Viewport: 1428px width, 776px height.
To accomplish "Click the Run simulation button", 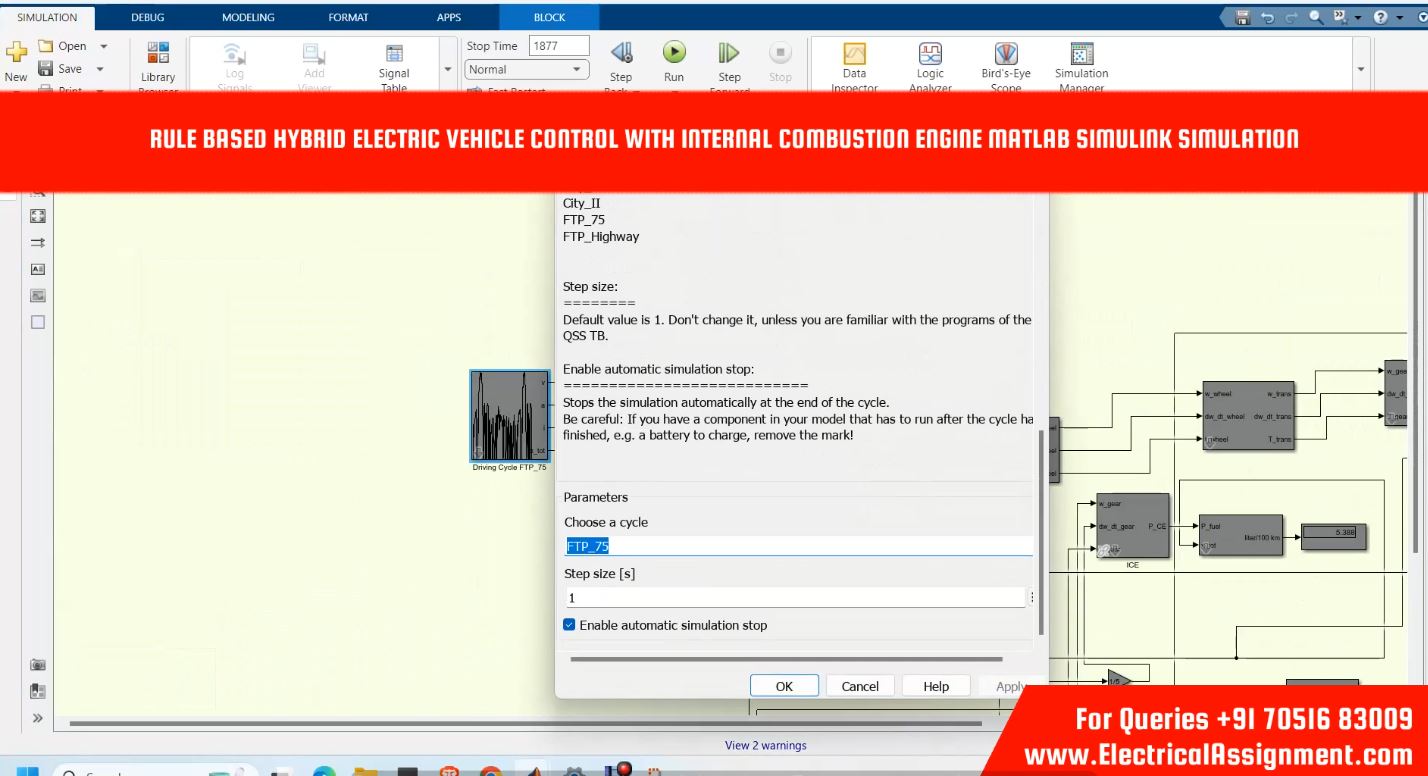I will (x=674, y=52).
